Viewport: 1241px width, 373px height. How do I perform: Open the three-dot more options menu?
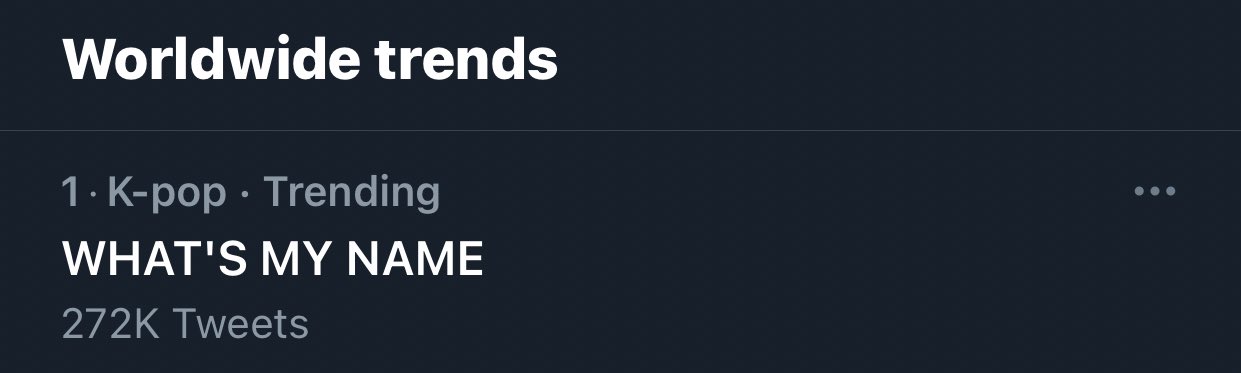(x=1155, y=191)
